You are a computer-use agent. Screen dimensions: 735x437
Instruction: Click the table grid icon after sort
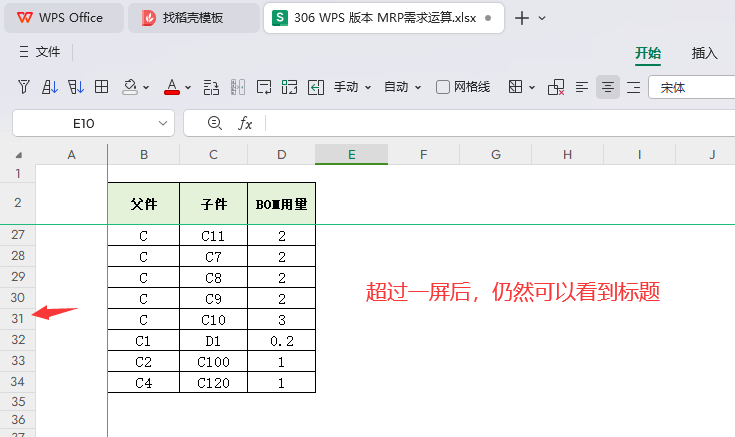101,87
